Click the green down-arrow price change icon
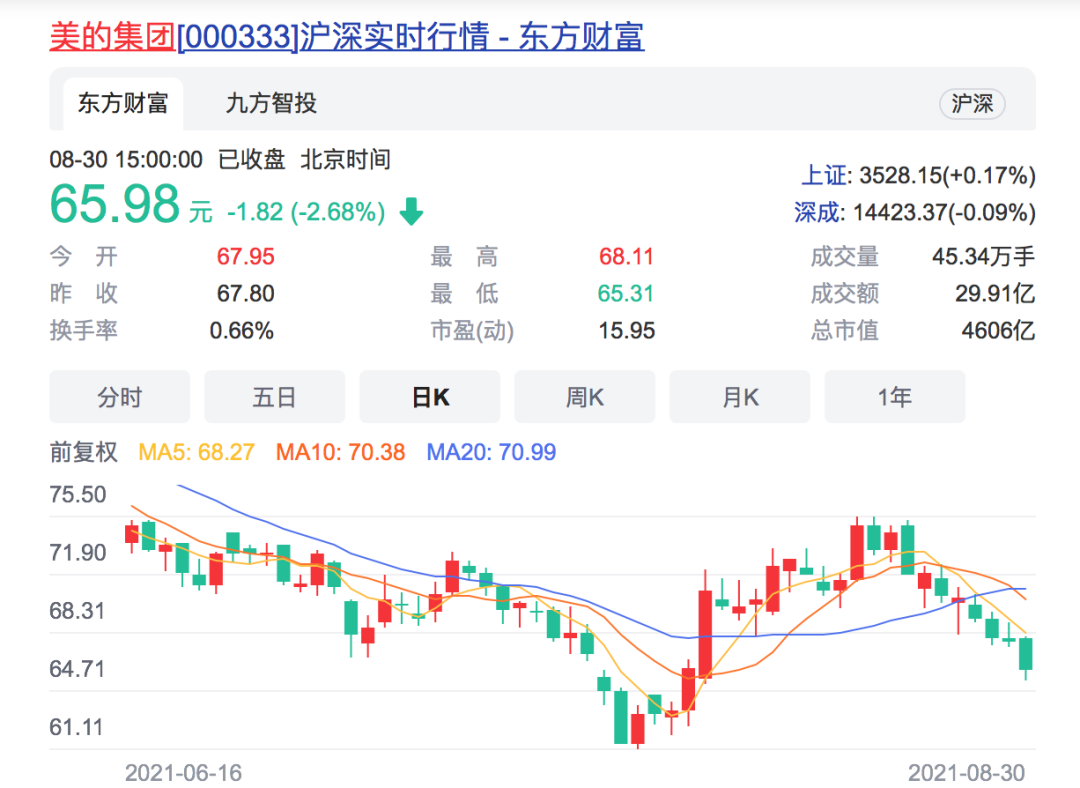The image size is (1080, 788). pos(411,211)
